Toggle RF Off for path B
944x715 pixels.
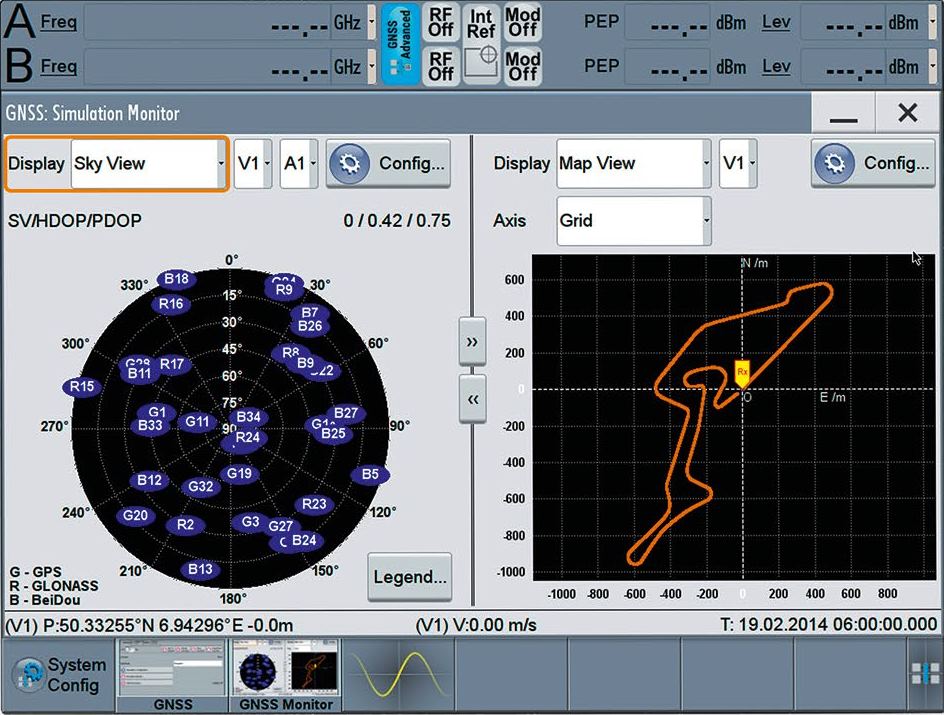(441, 67)
